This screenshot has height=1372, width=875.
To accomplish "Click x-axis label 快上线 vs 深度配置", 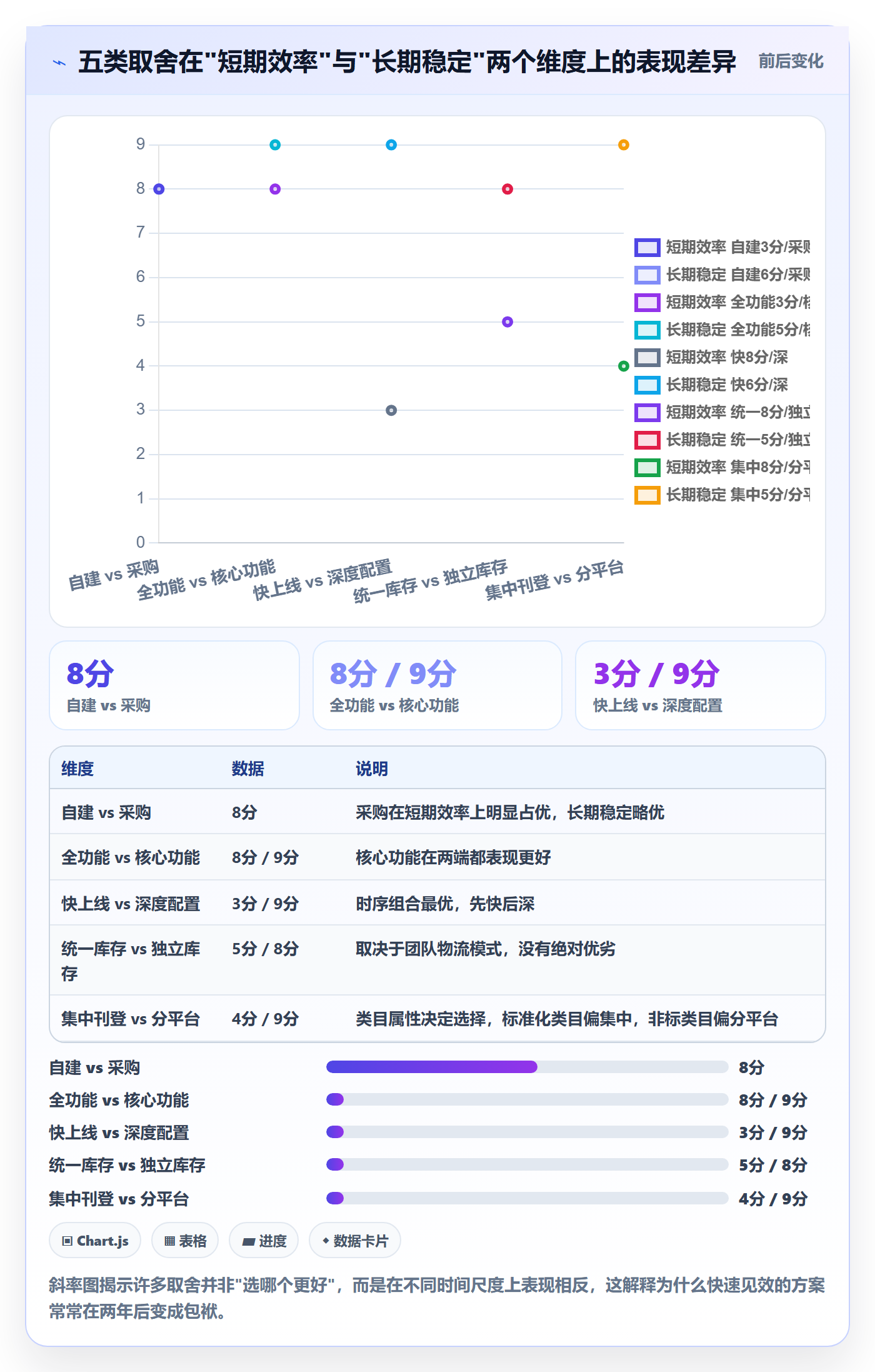I will tap(322, 580).
